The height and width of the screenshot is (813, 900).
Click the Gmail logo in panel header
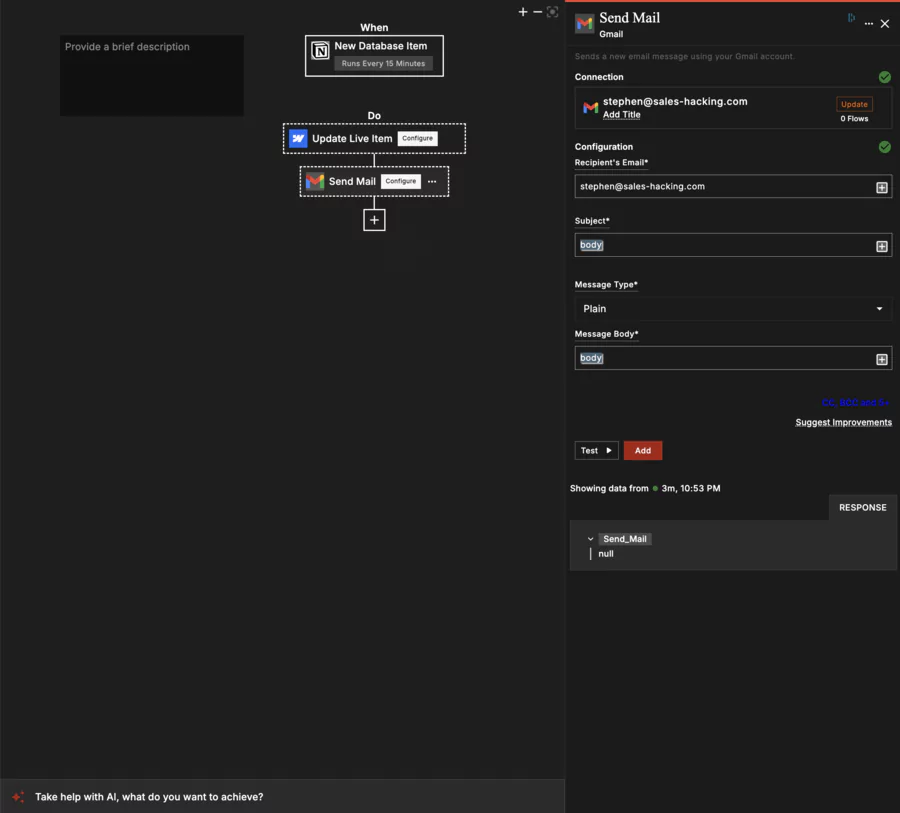click(x=584, y=24)
